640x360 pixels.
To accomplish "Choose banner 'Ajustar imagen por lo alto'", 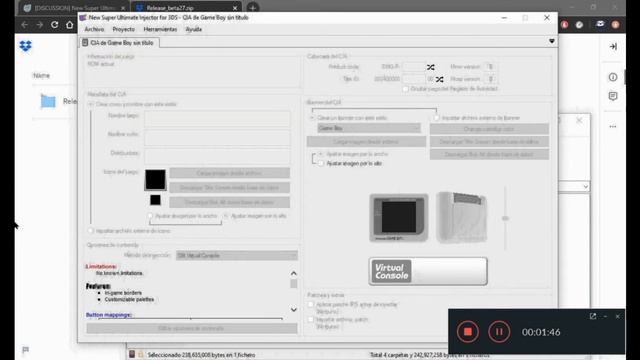I will point(321,164).
